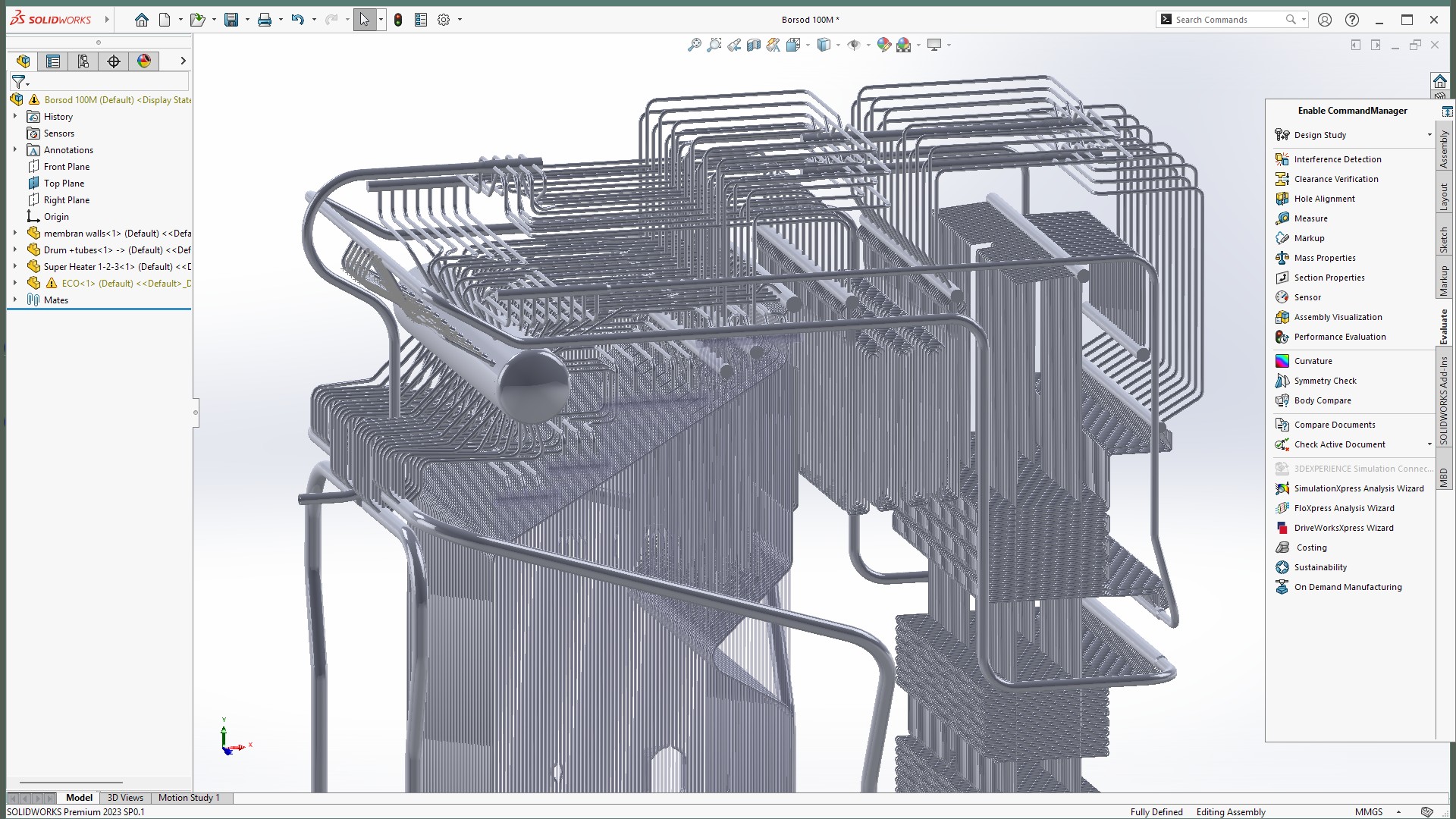
Task: Click the Interference Detection command
Action: coord(1337,159)
